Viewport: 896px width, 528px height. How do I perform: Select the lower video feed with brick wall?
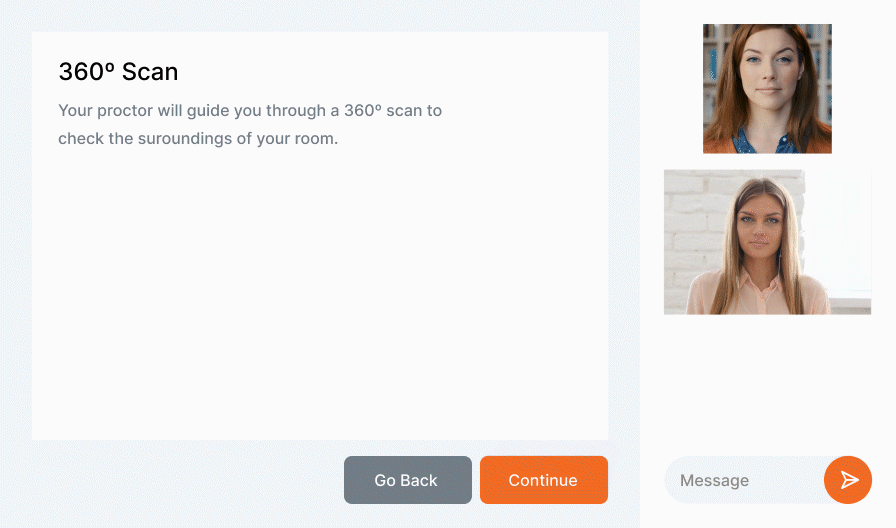click(x=767, y=242)
